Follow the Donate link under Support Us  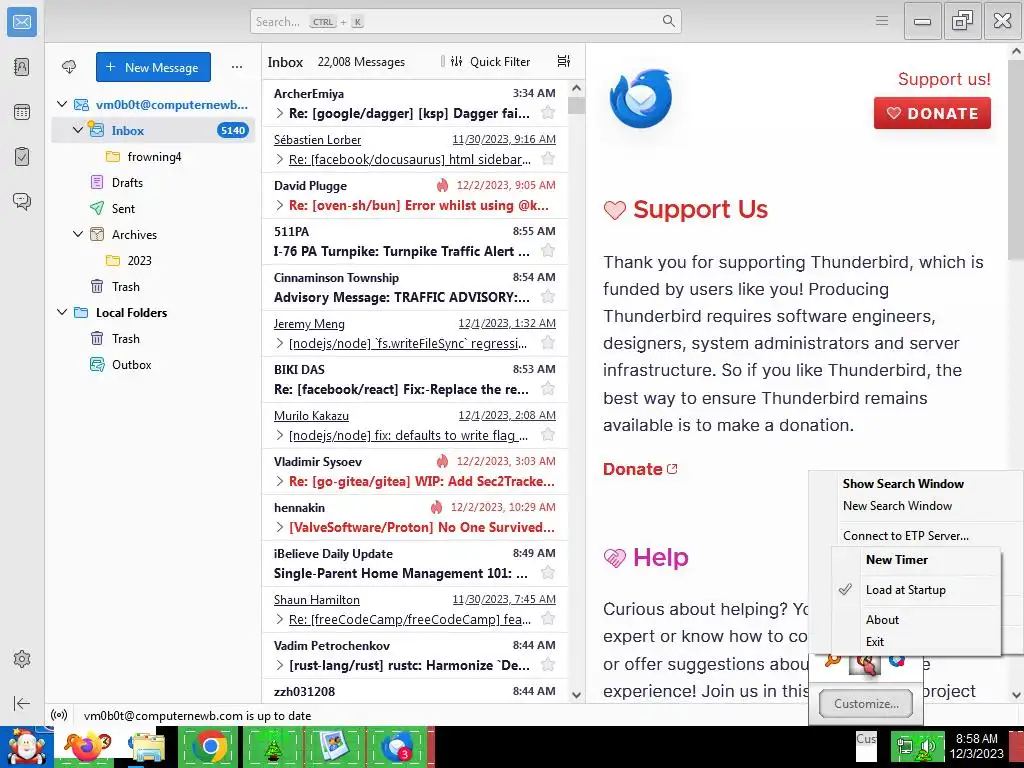[x=640, y=469]
